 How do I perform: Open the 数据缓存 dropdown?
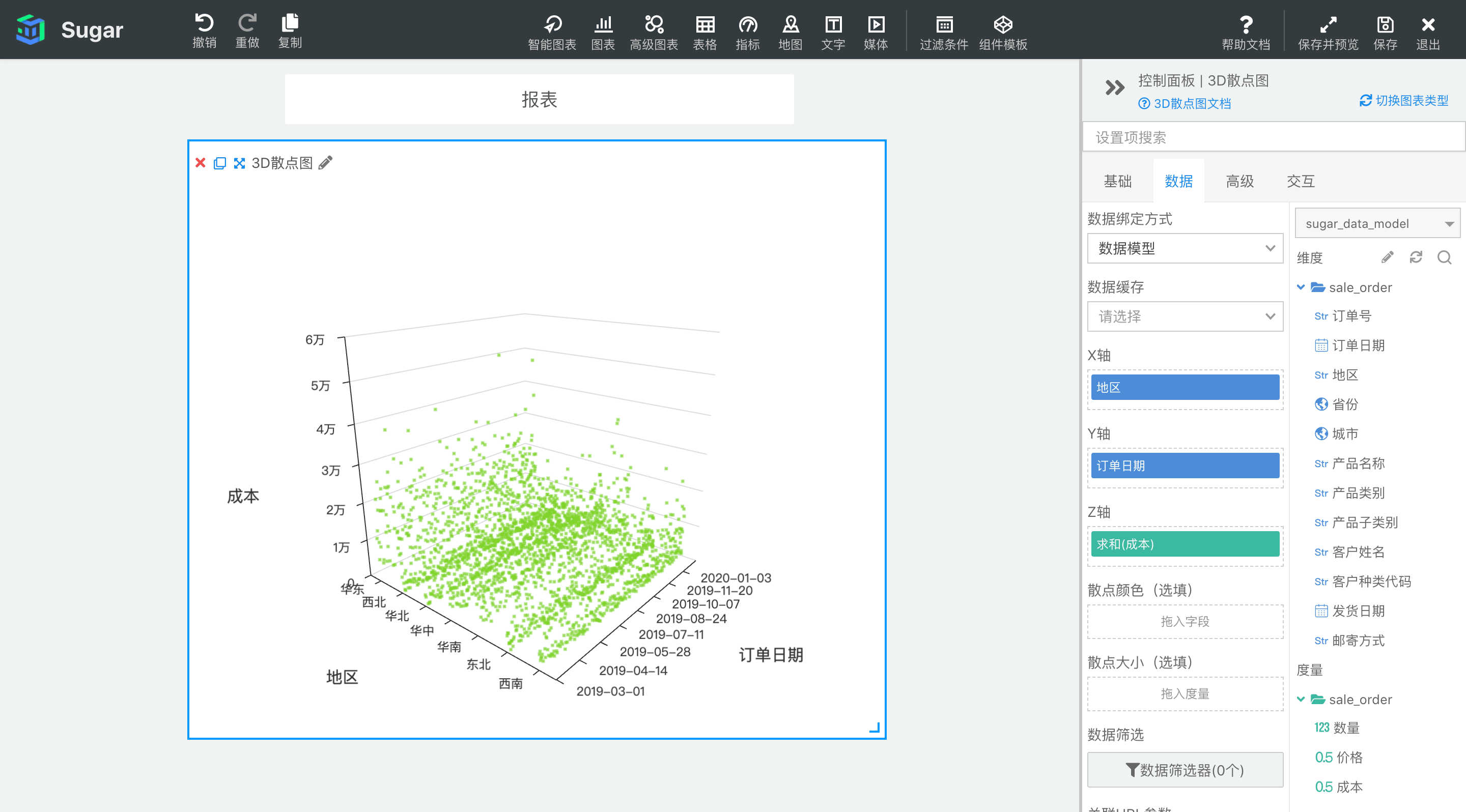1185,317
